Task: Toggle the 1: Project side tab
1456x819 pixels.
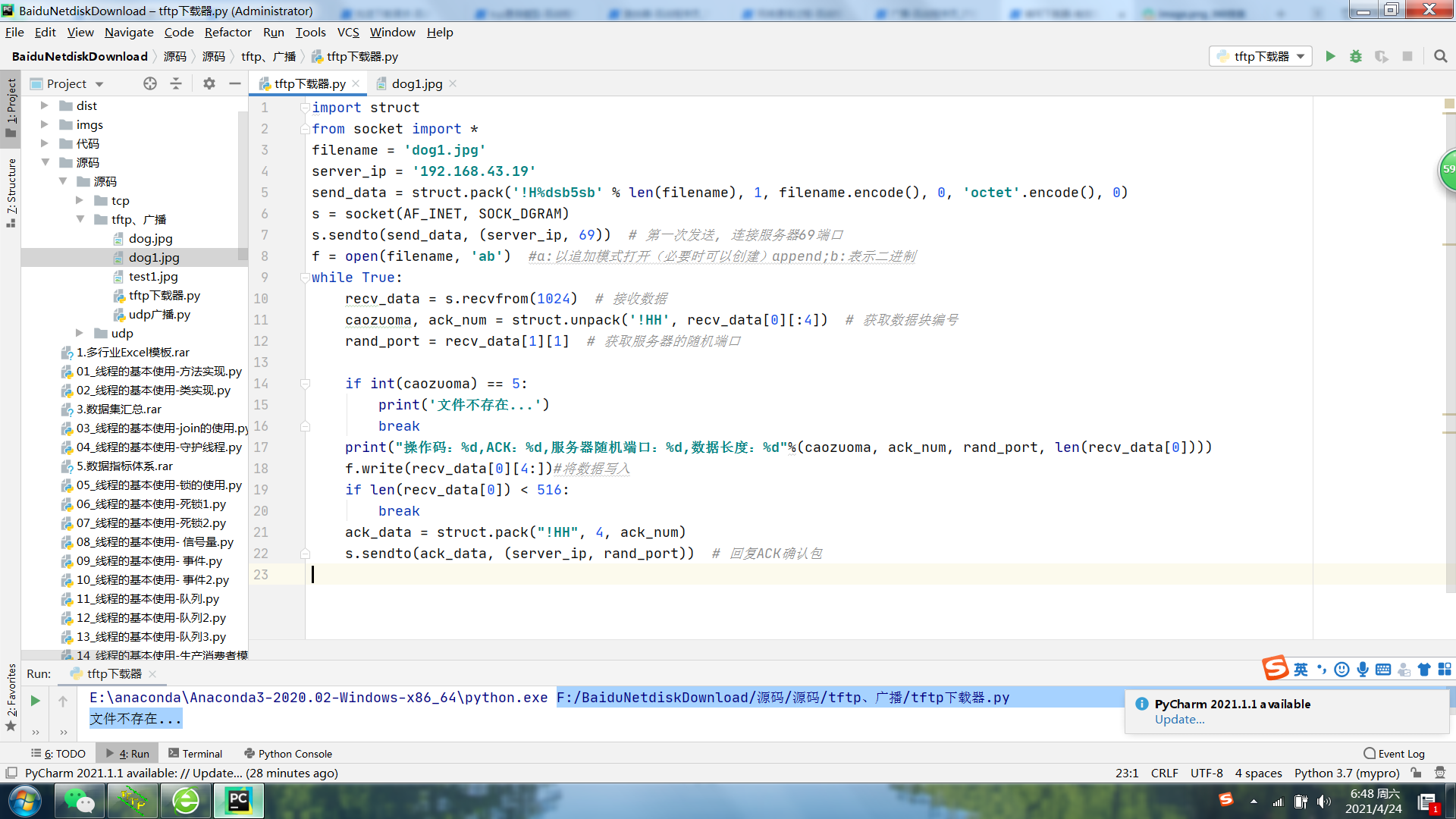Action: coord(11,108)
